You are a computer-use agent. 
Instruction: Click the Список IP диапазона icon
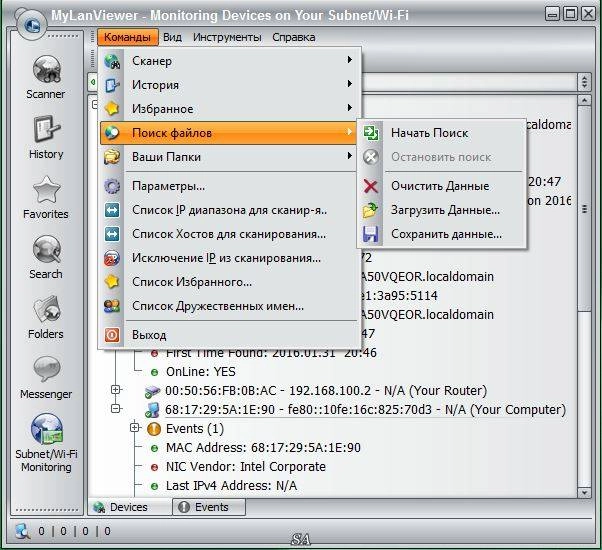tap(112, 210)
